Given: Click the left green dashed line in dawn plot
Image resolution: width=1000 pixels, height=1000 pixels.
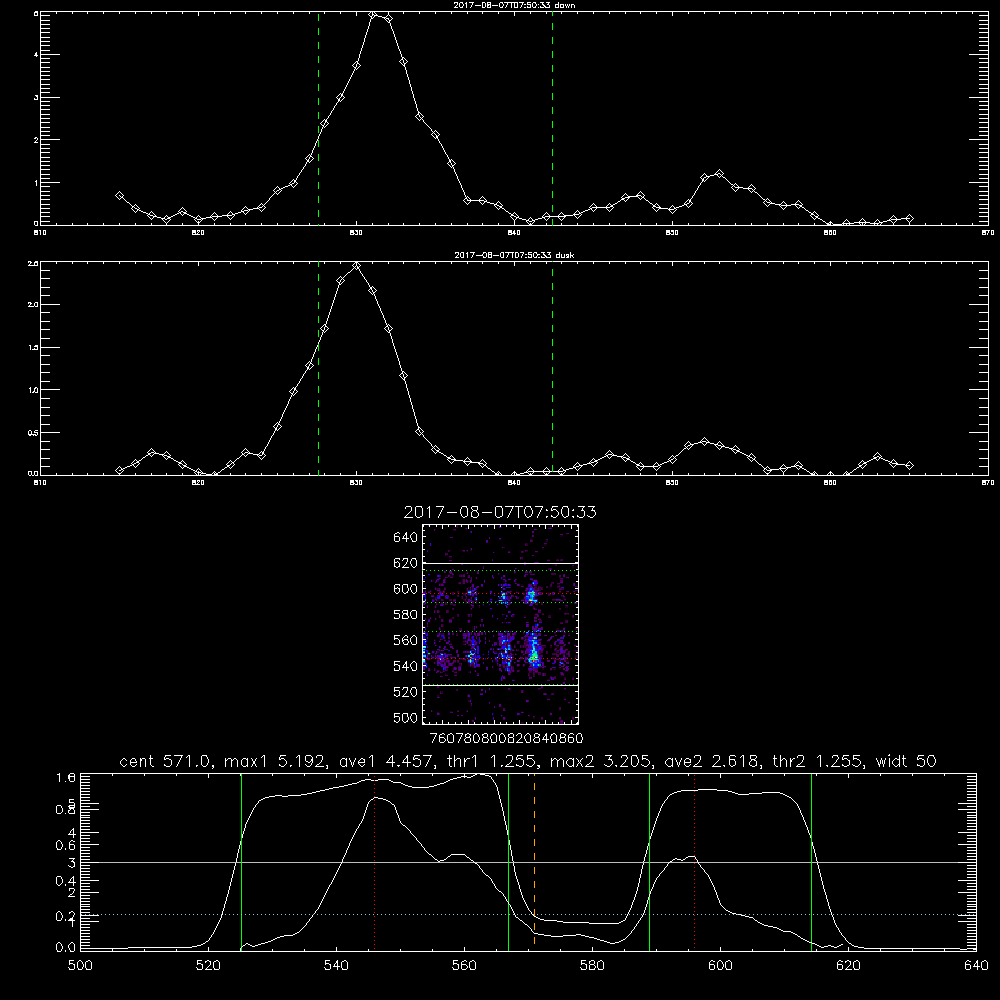Looking at the screenshot, I should pyautogui.click(x=318, y=118).
